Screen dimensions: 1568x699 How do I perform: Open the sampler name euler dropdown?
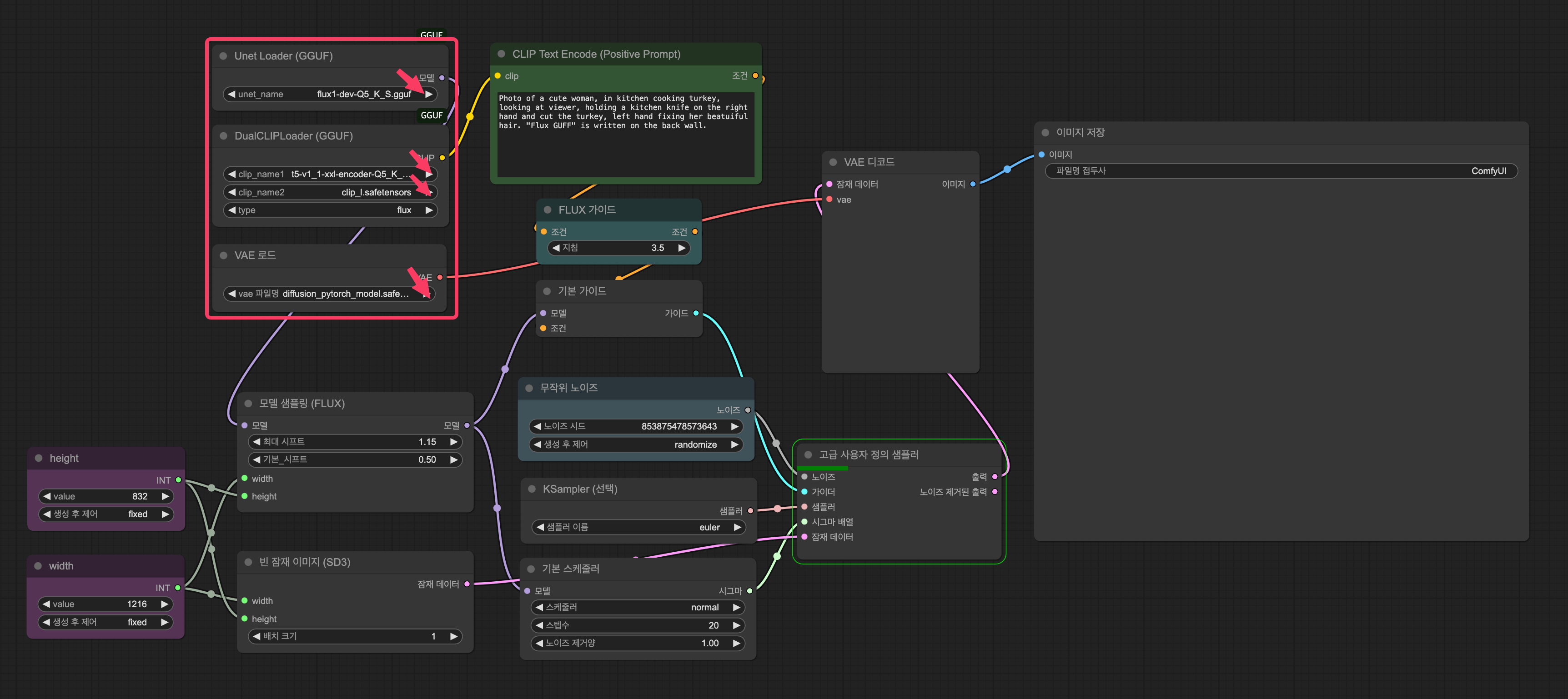pos(638,528)
